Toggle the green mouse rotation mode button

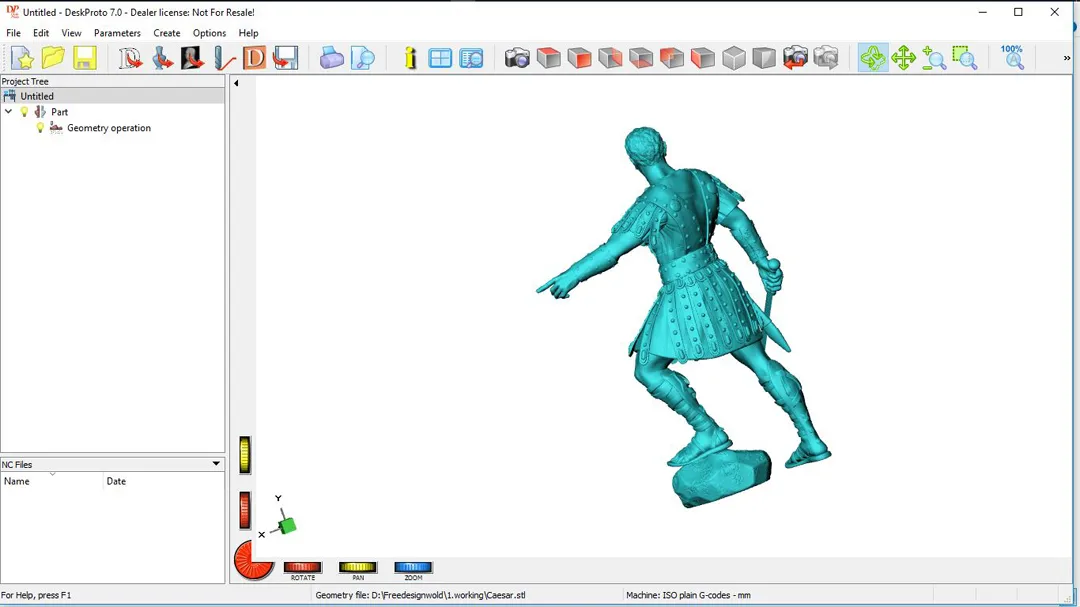(x=873, y=58)
